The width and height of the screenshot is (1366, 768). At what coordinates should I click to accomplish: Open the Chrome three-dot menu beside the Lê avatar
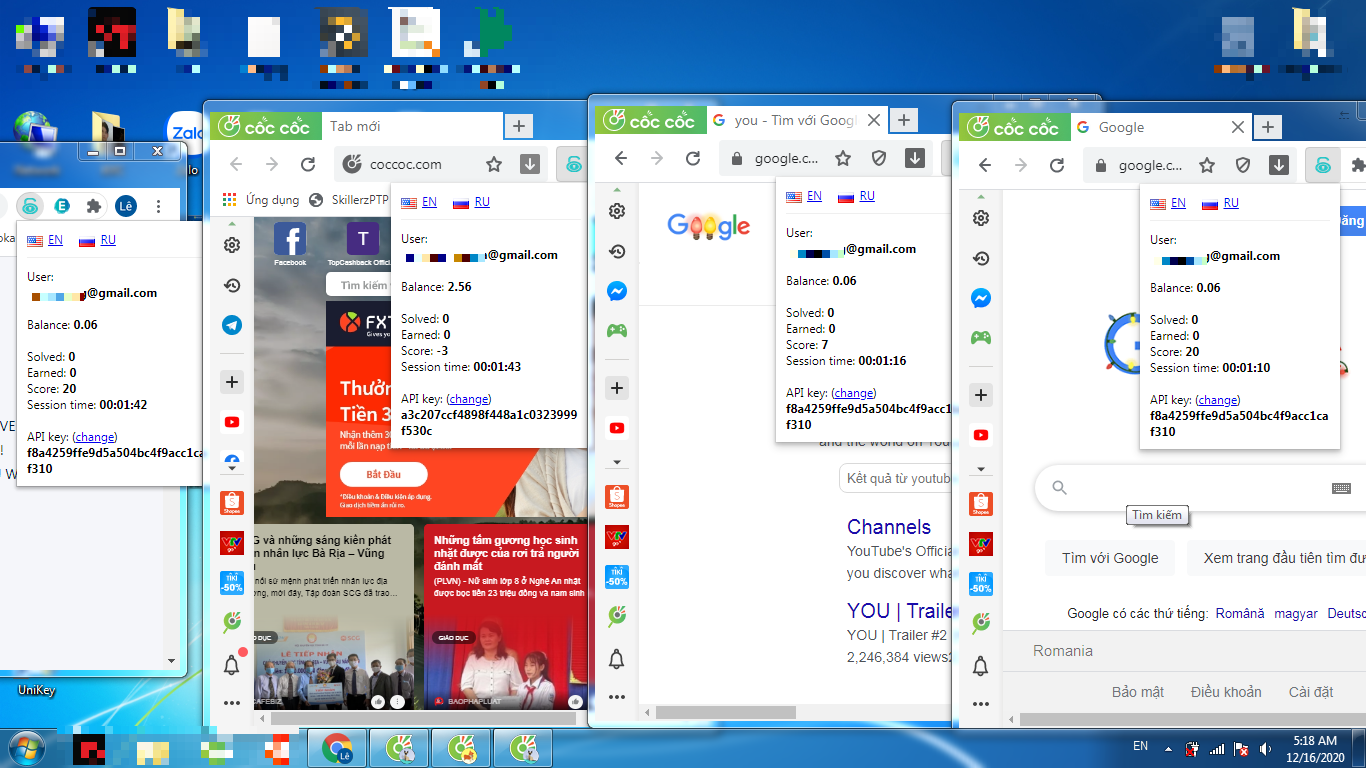(158, 206)
